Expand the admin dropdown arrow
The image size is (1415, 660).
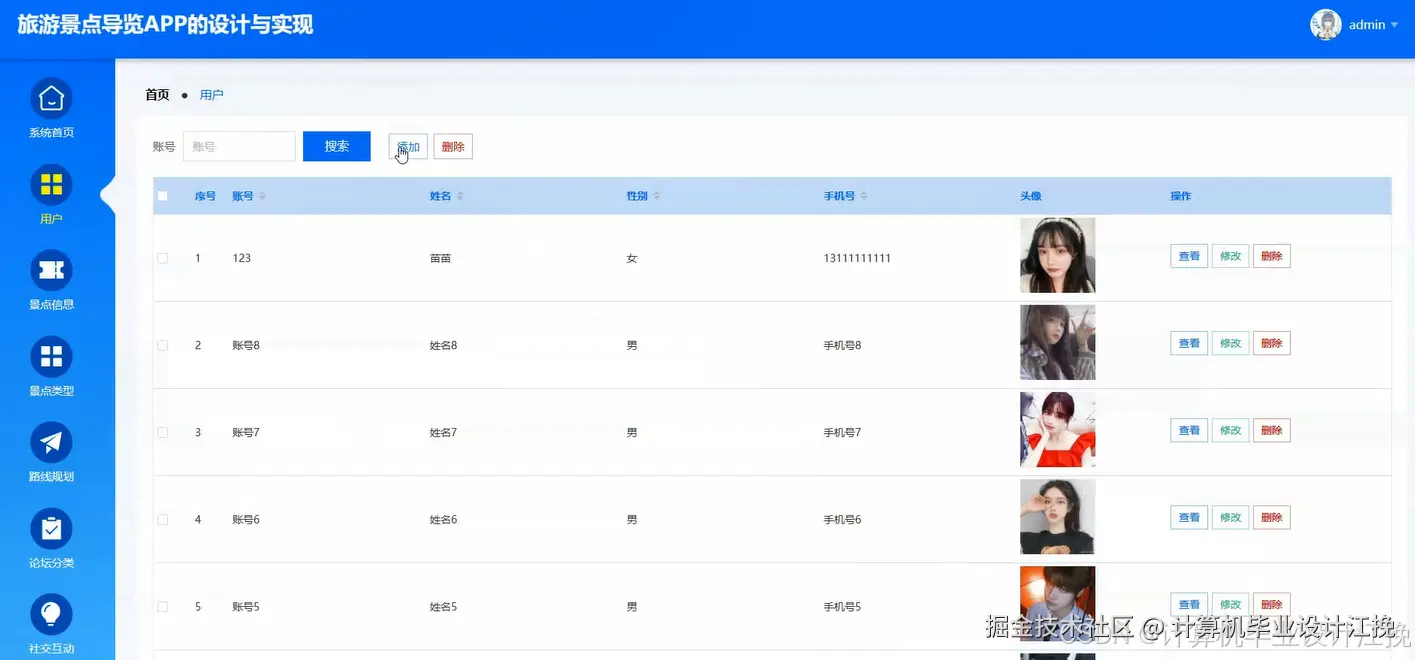pos(1395,25)
